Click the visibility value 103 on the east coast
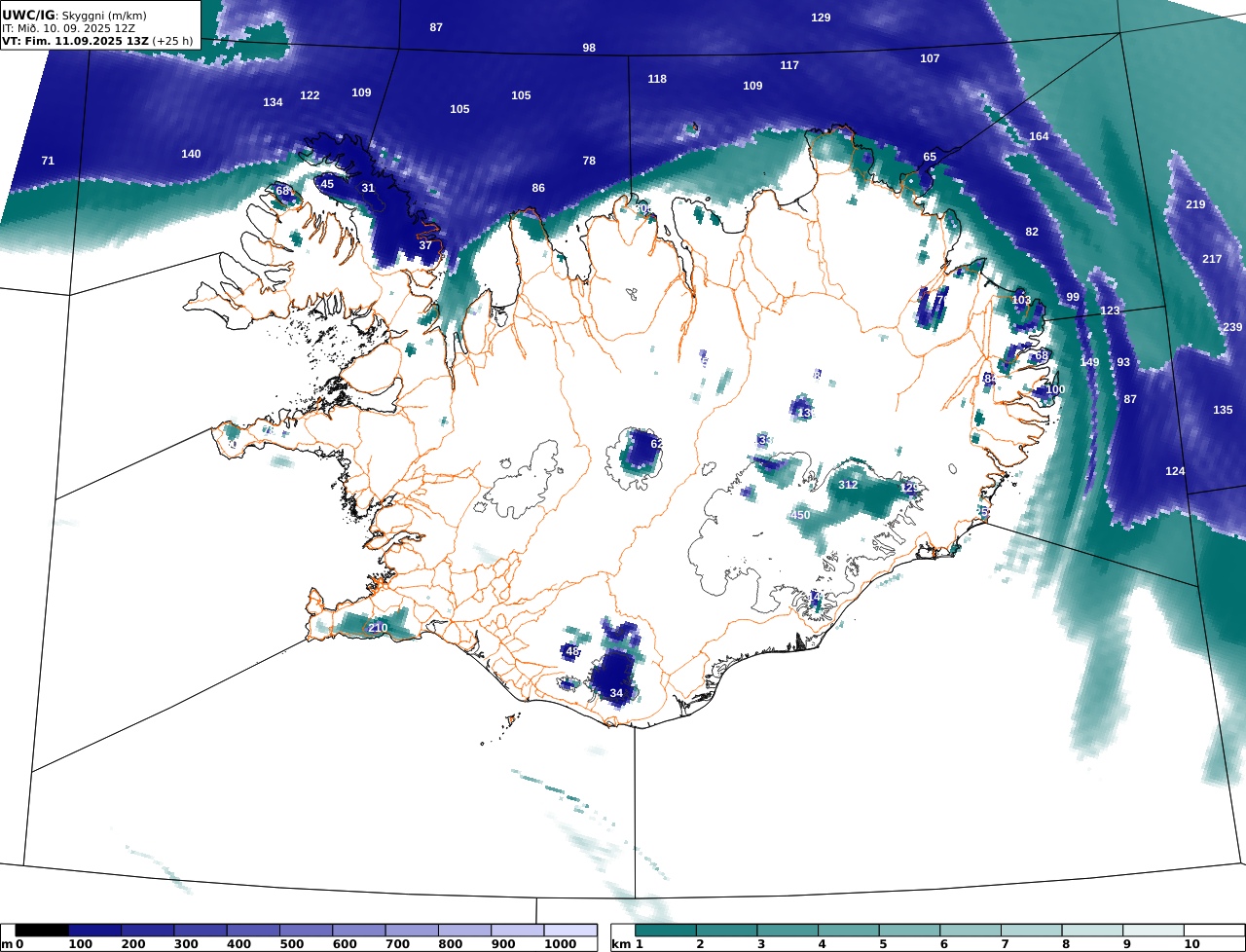The image size is (1246, 952). (1021, 300)
